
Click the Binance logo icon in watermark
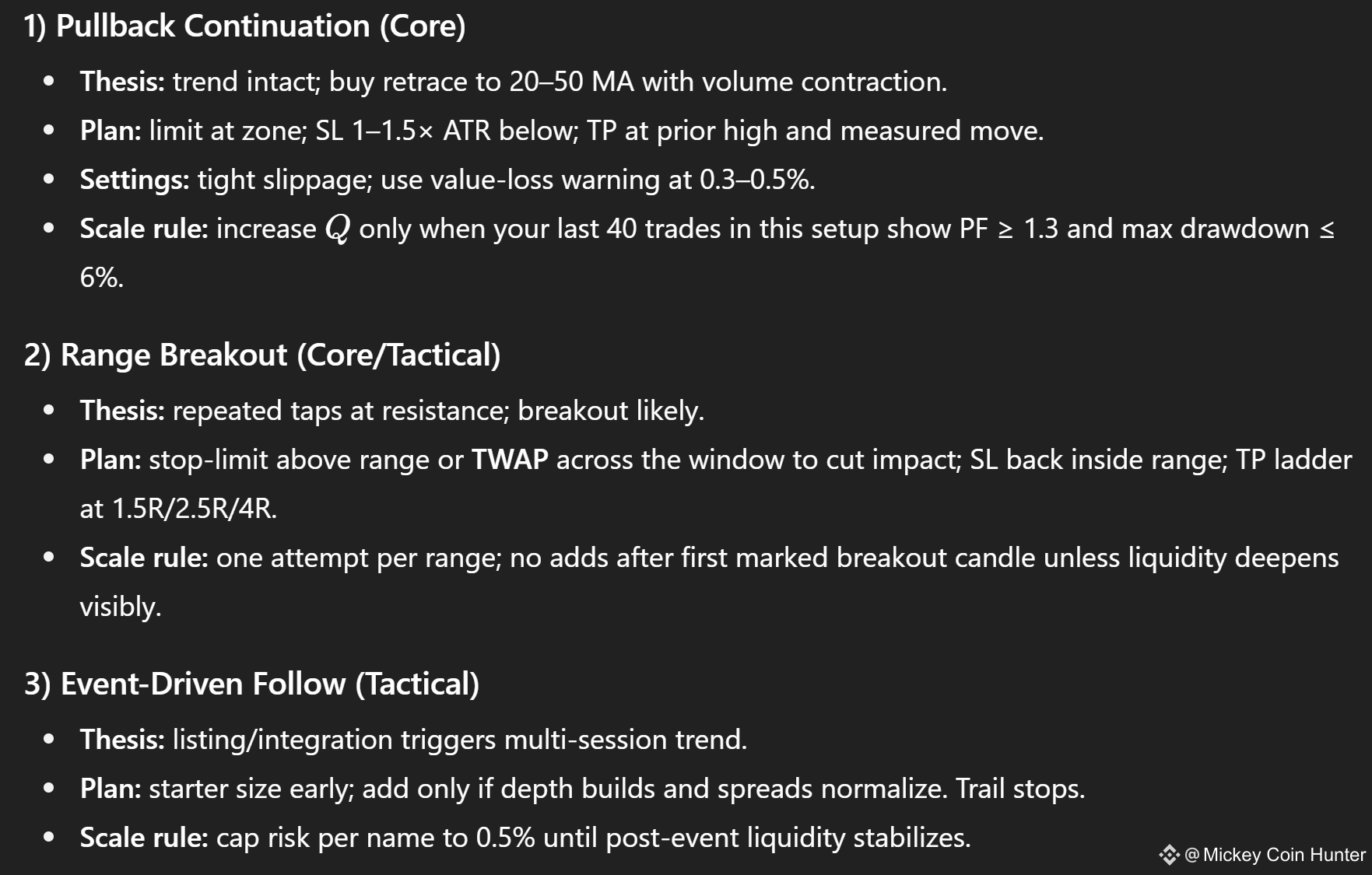[1169, 855]
